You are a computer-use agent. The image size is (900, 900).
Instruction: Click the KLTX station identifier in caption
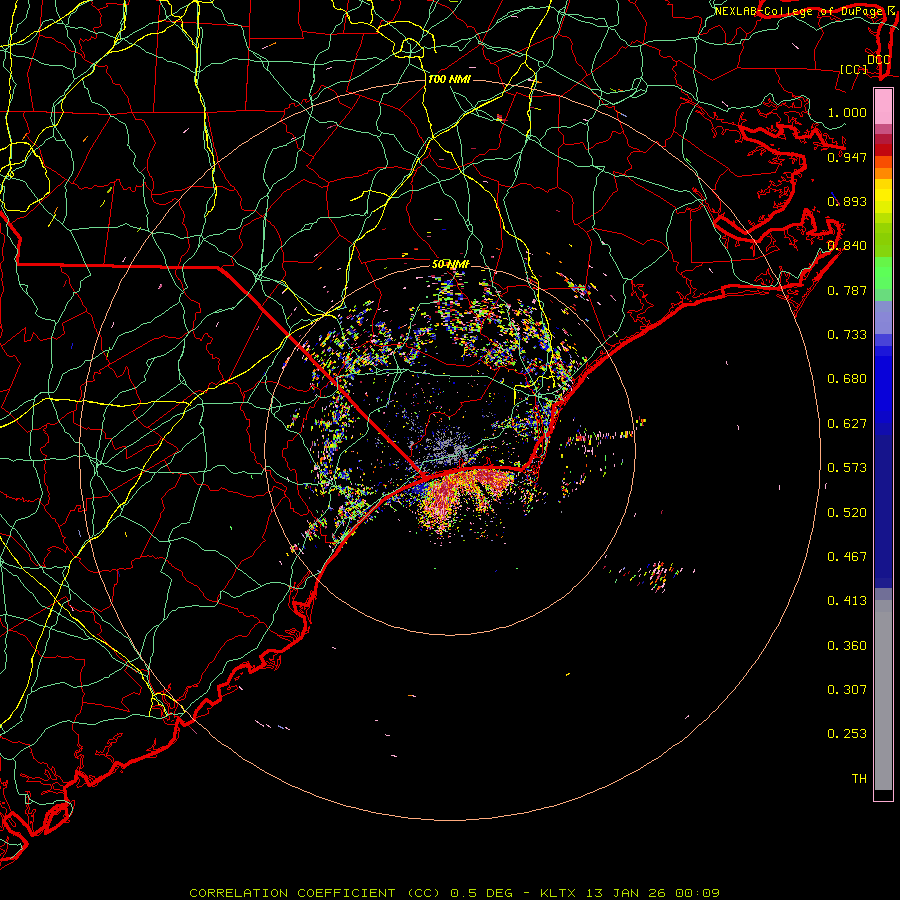[558, 893]
